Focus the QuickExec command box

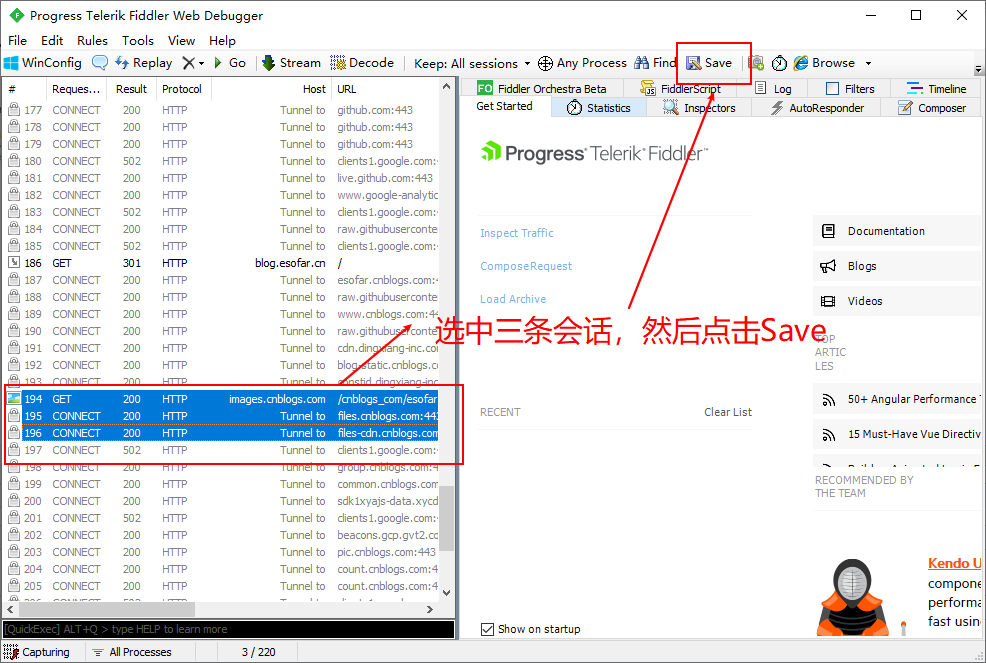pos(228,629)
